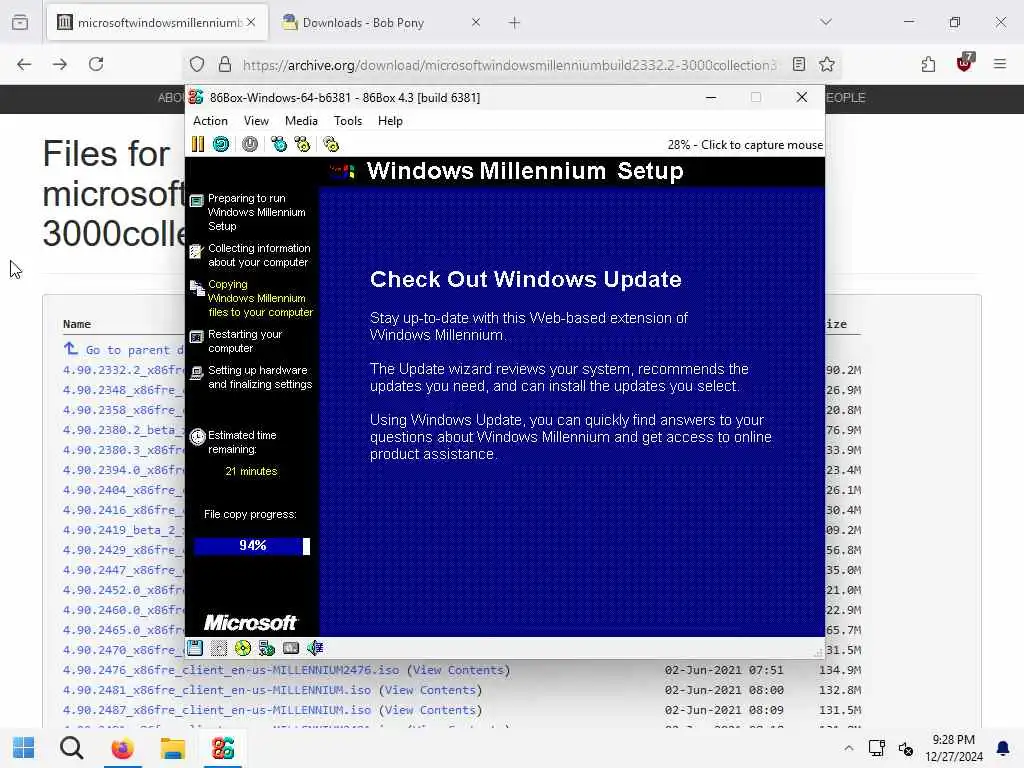Image resolution: width=1024 pixels, height=768 pixels.
Task: Open the Windows Start menu
Action: (x=24, y=748)
